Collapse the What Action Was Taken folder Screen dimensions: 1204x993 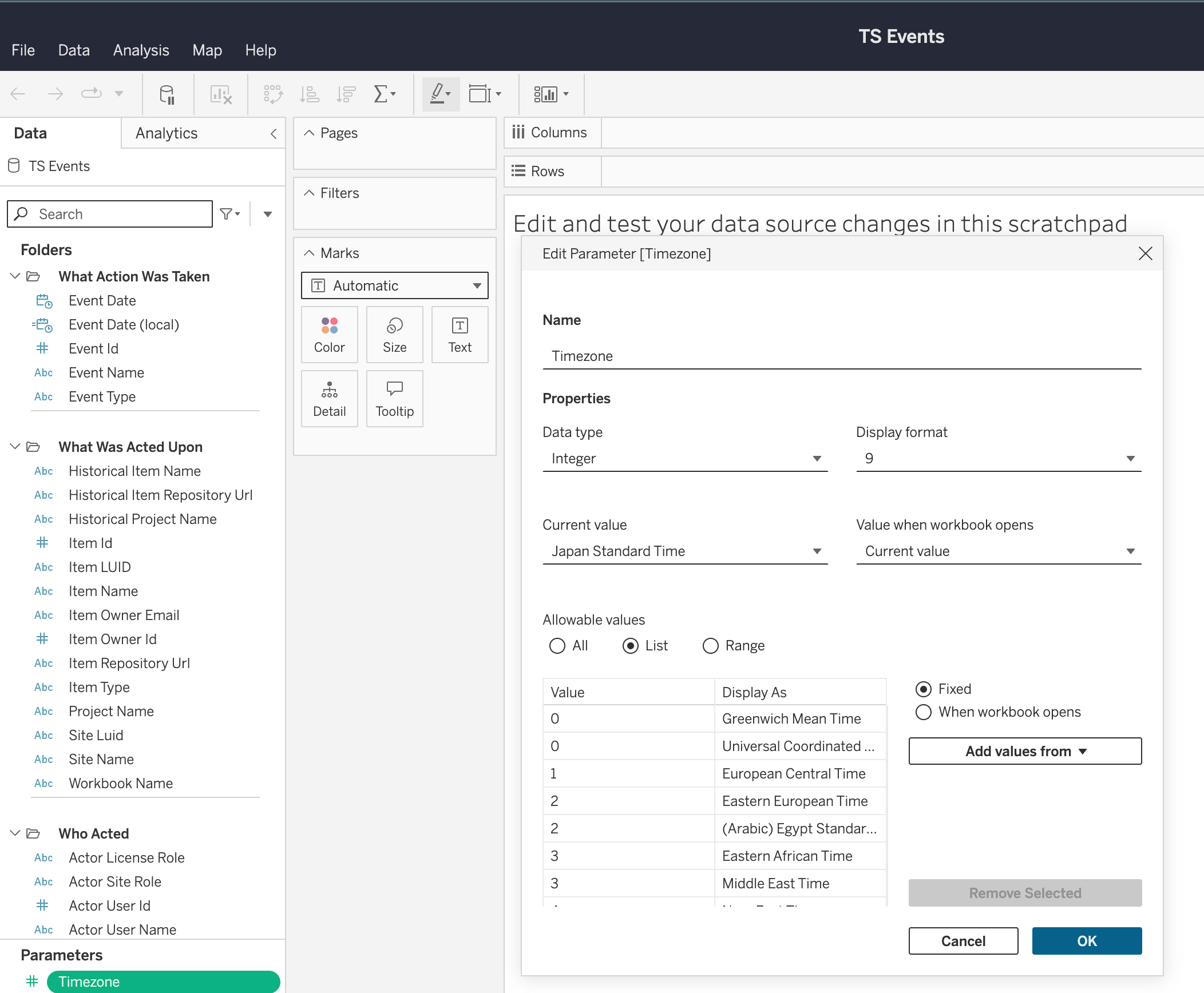pos(15,276)
